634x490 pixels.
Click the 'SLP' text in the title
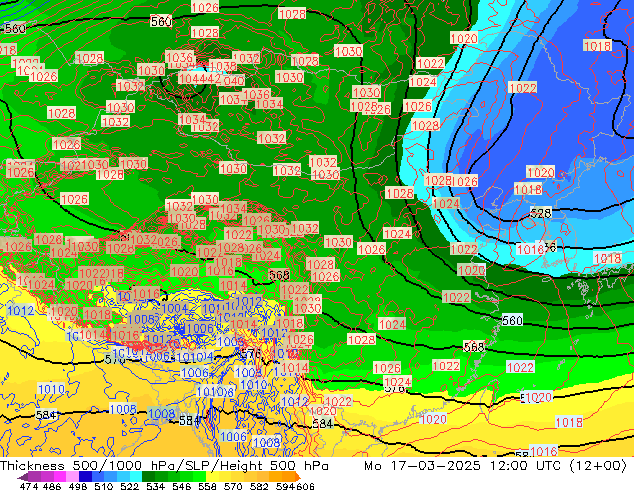coord(196,466)
